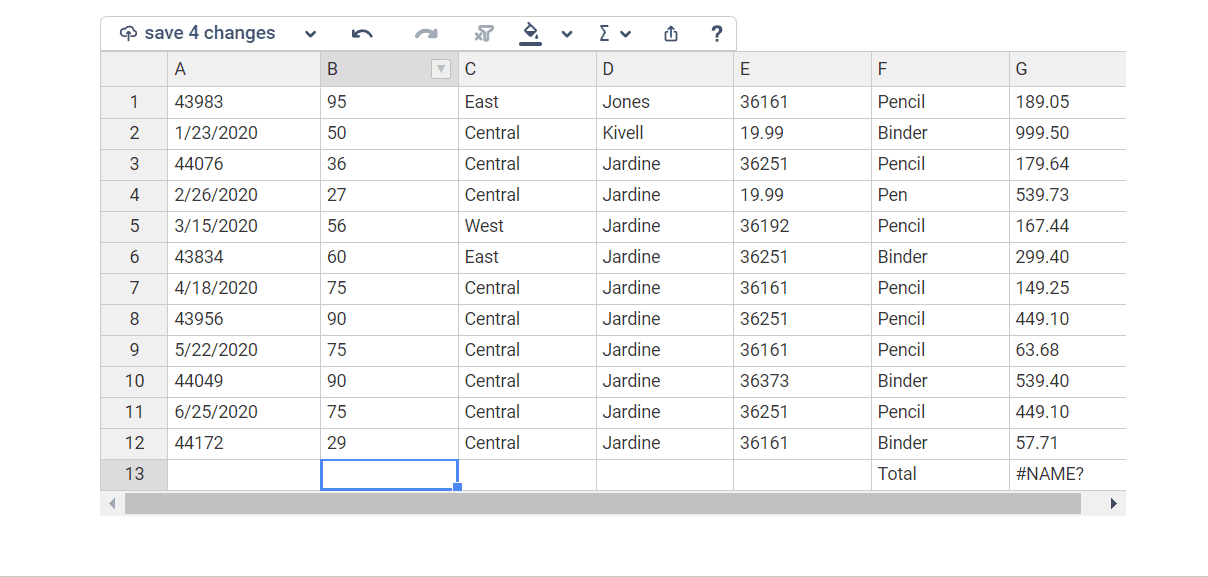Select the cell showing #NAME? error
1208x577 pixels.
click(1063, 473)
